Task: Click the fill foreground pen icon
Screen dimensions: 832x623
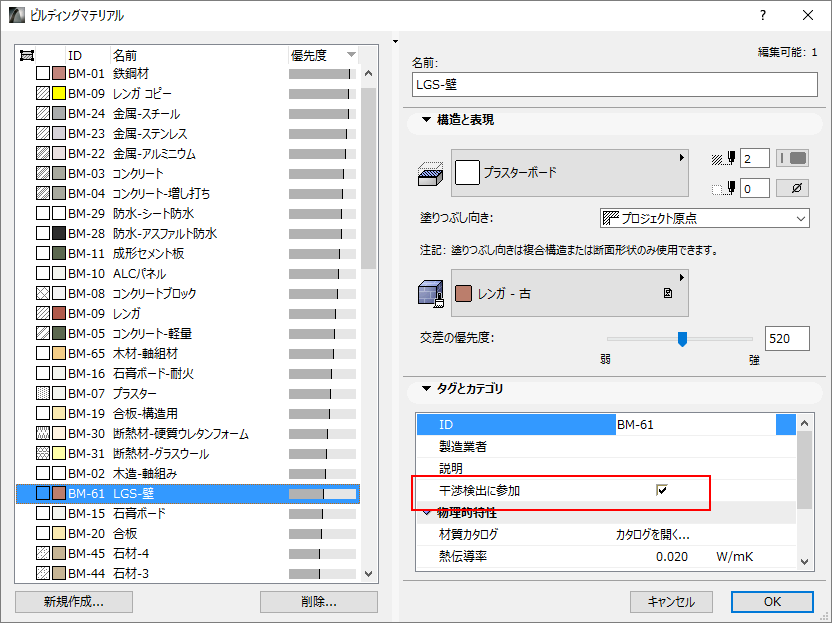Action: [723, 158]
